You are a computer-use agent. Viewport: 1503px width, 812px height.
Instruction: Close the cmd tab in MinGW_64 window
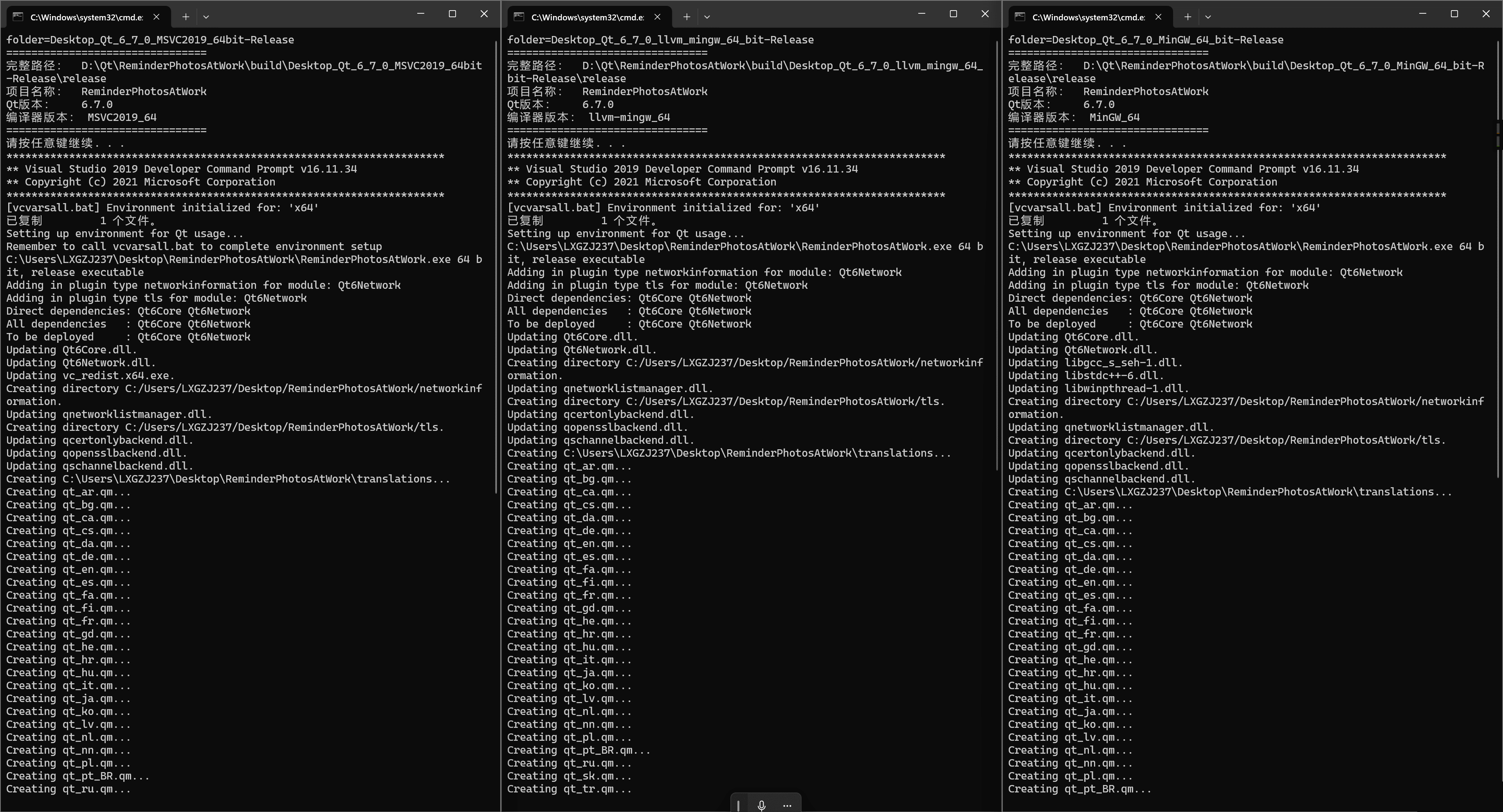[1158, 17]
